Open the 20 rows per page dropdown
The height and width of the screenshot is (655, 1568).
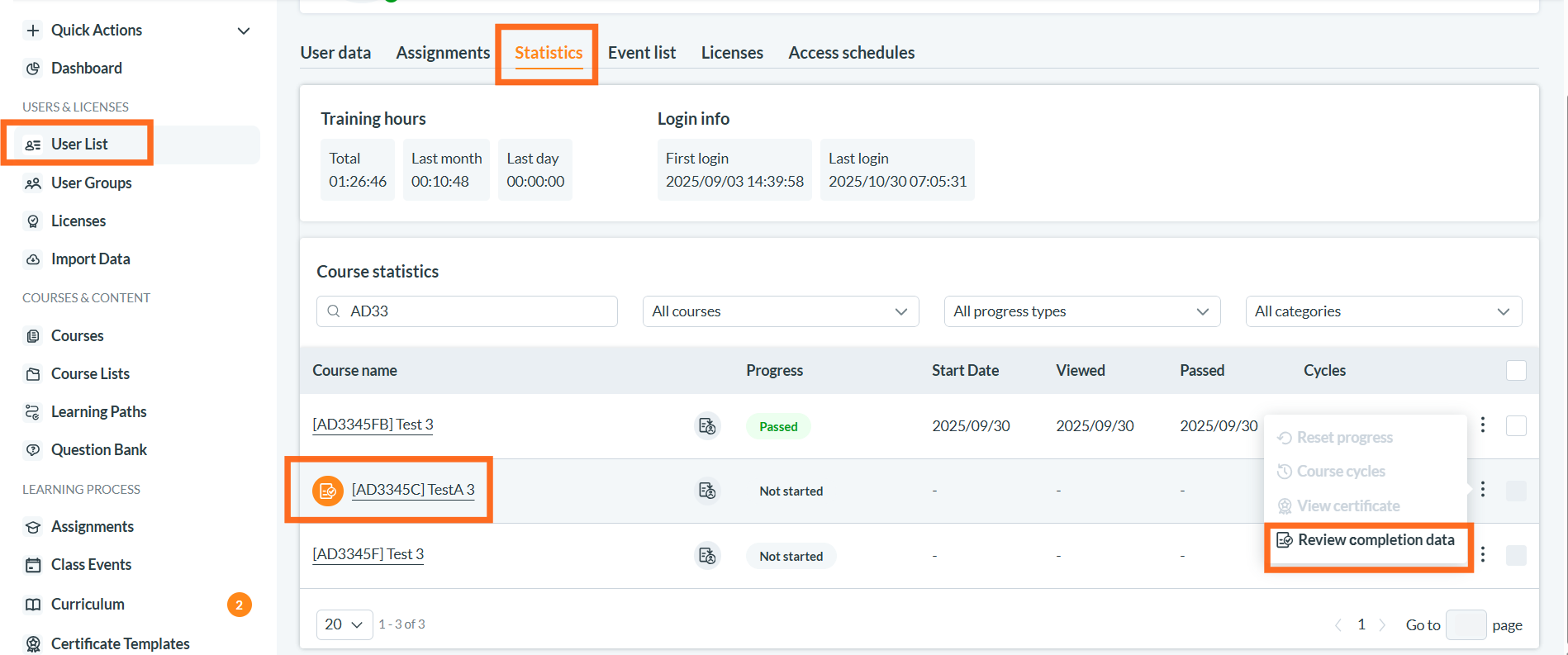coord(344,624)
